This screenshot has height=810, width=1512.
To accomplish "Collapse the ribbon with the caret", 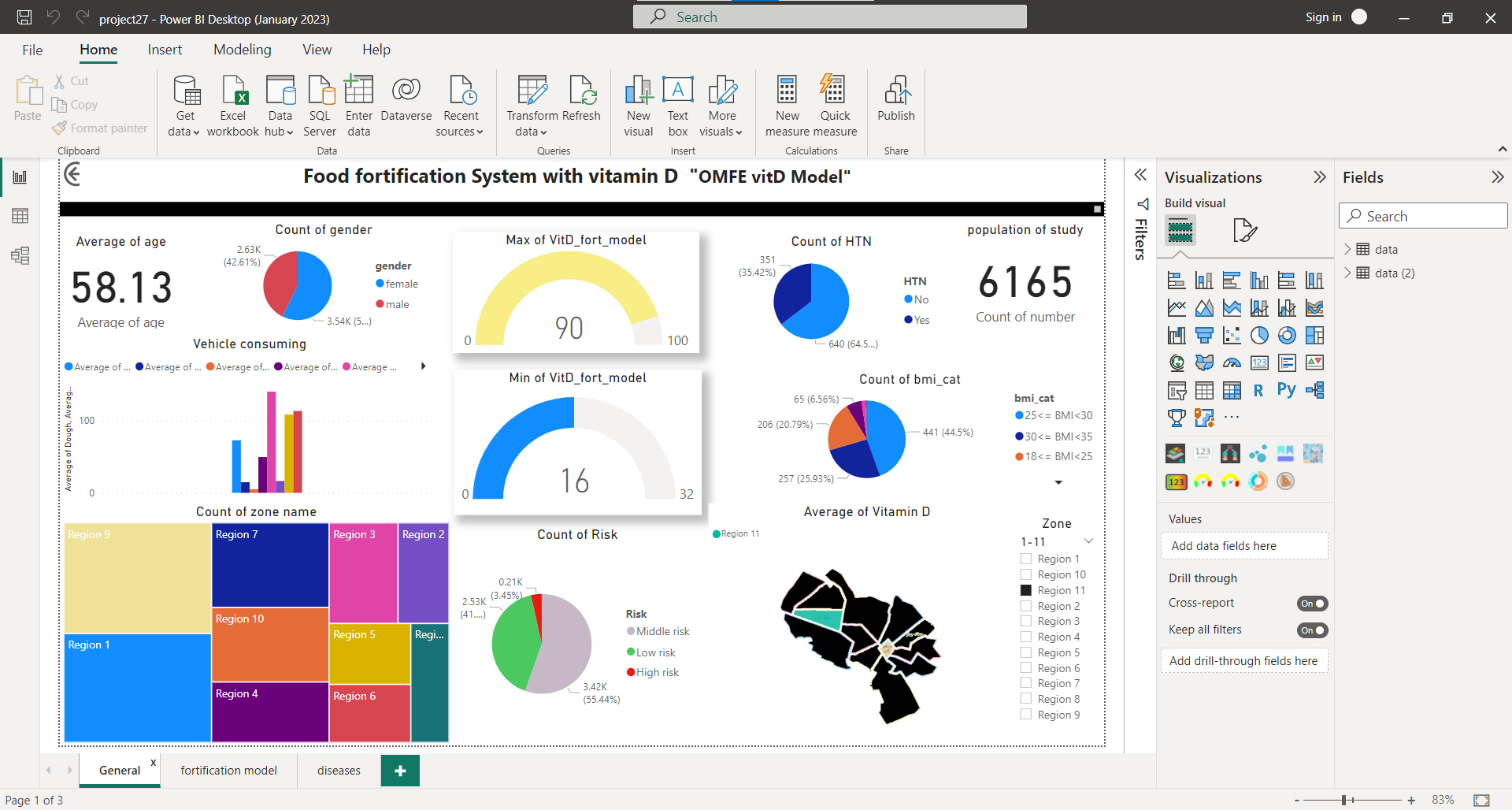I will [x=1502, y=149].
